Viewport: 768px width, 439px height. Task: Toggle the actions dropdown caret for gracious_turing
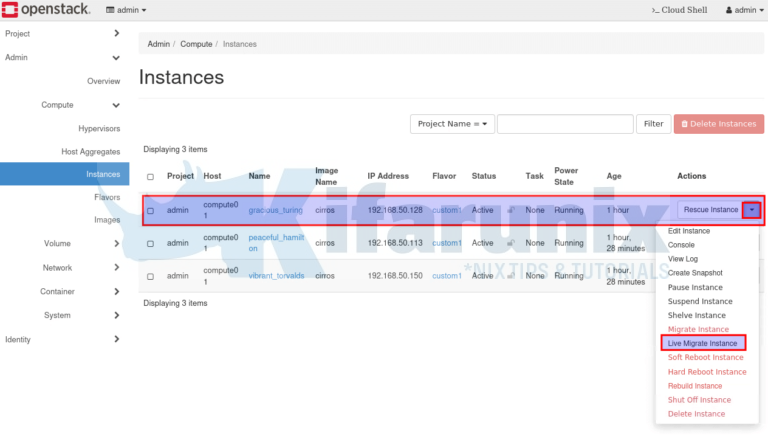click(x=751, y=210)
